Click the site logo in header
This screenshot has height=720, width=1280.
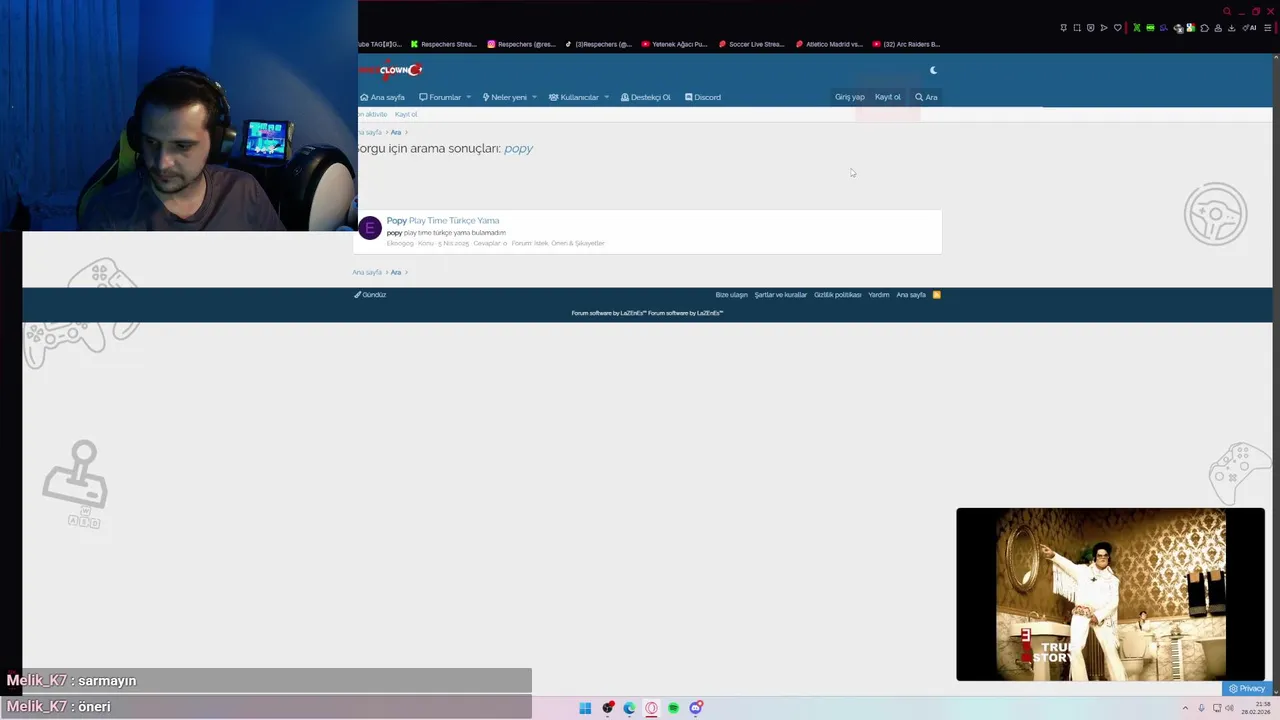tap(391, 70)
